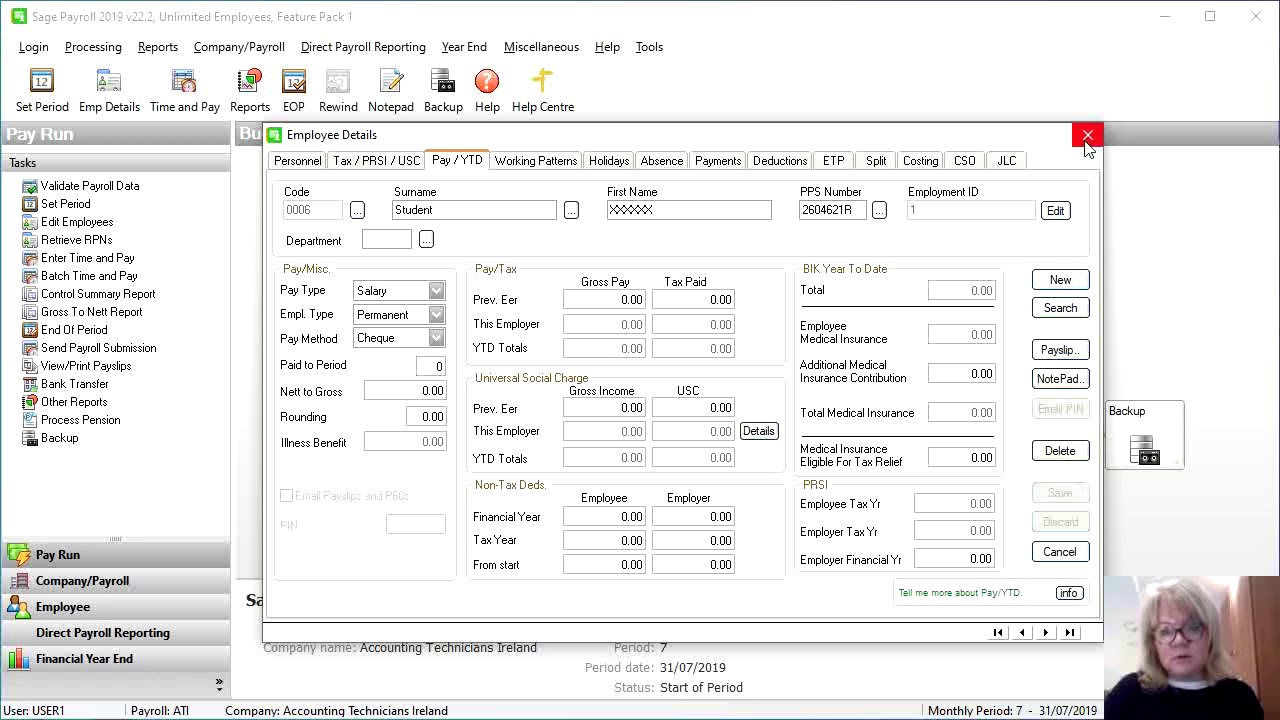
Task: Open the Time and Pay toolbar icon
Action: [x=185, y=91]
